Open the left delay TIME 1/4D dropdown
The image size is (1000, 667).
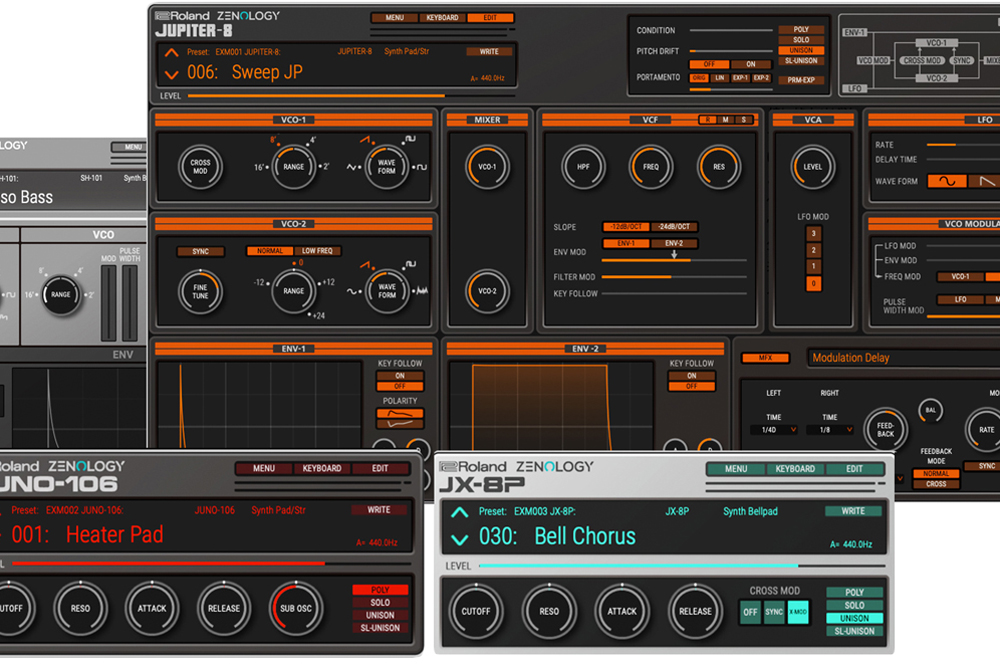774,429
